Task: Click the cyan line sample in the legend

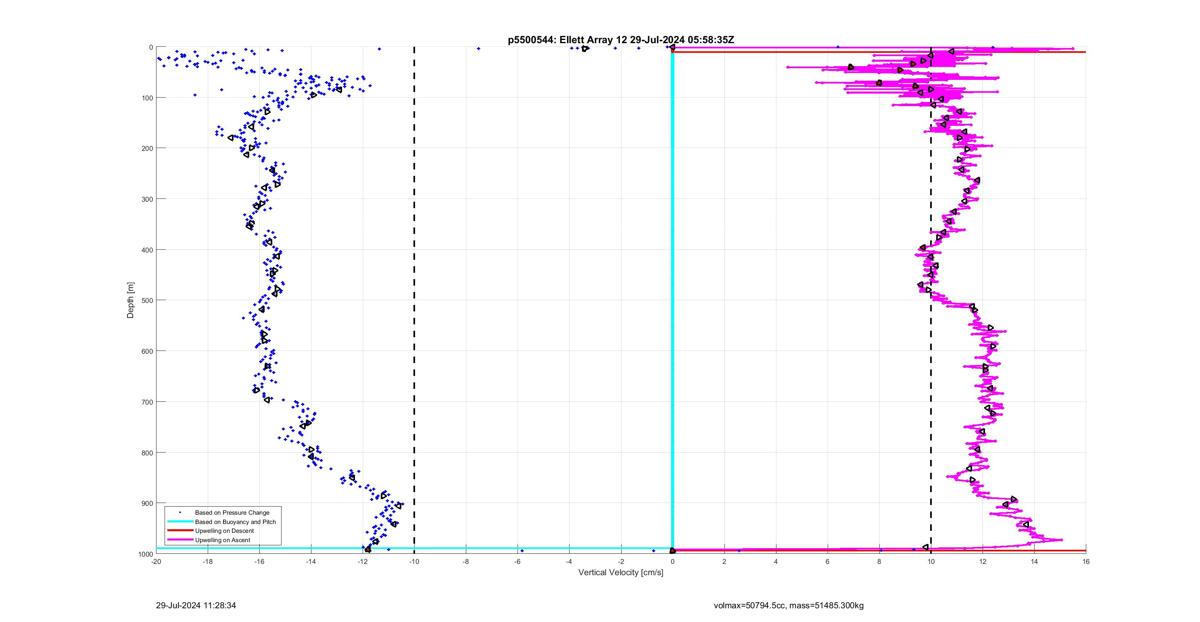Action: pos(179,521)
